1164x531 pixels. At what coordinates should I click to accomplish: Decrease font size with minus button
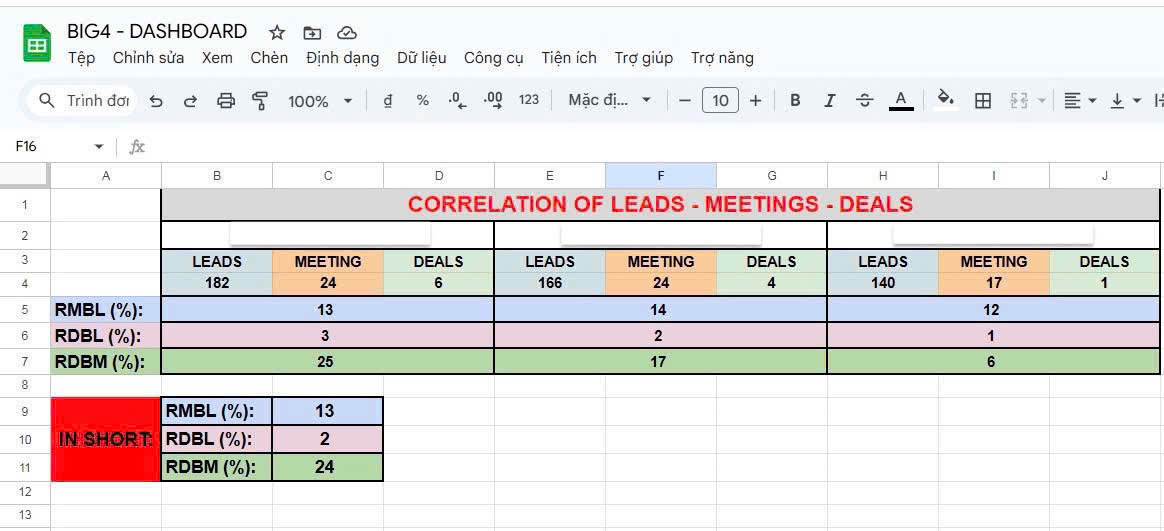tap(685, 101)
